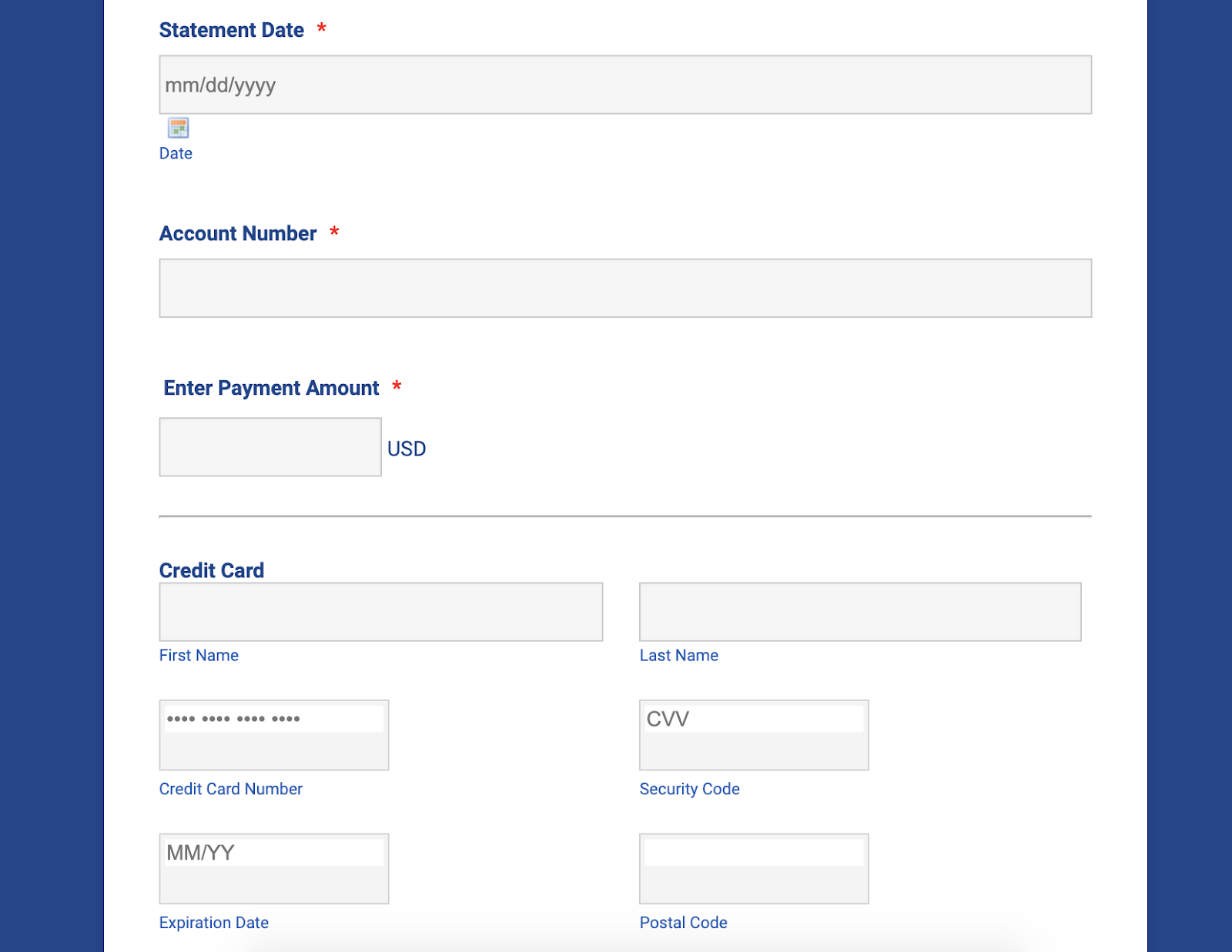Click the "Date" sublabel under the calendar
This screenshot has height=952, width=1232.
click(176, 153)
